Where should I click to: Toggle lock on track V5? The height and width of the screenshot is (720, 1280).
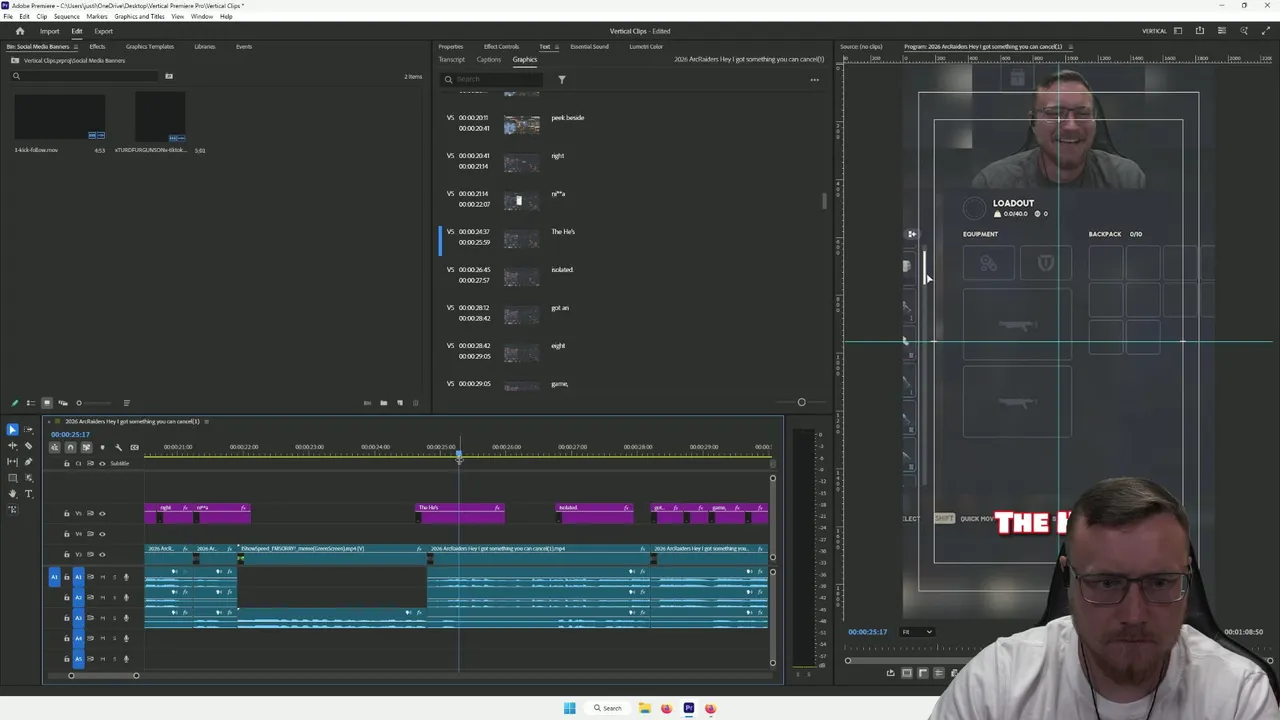coord(67,513)
